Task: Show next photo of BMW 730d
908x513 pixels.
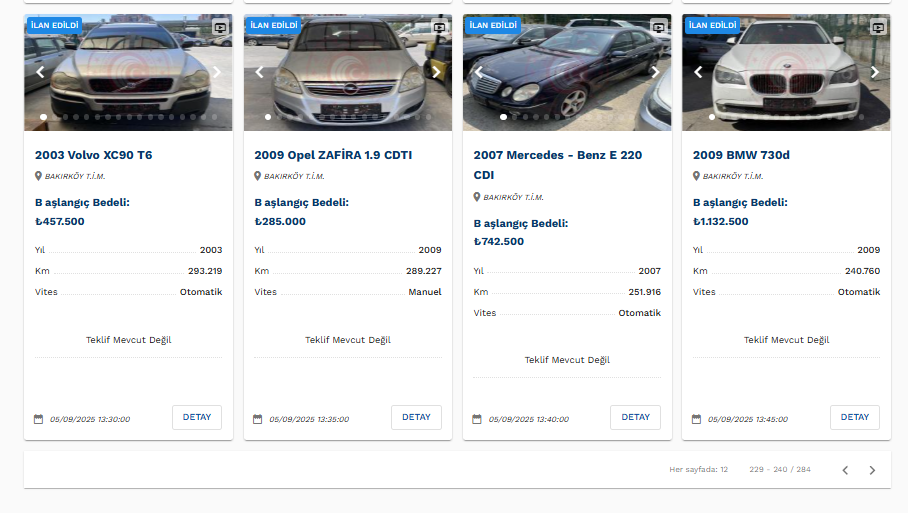Action: [x=874, y=72]
